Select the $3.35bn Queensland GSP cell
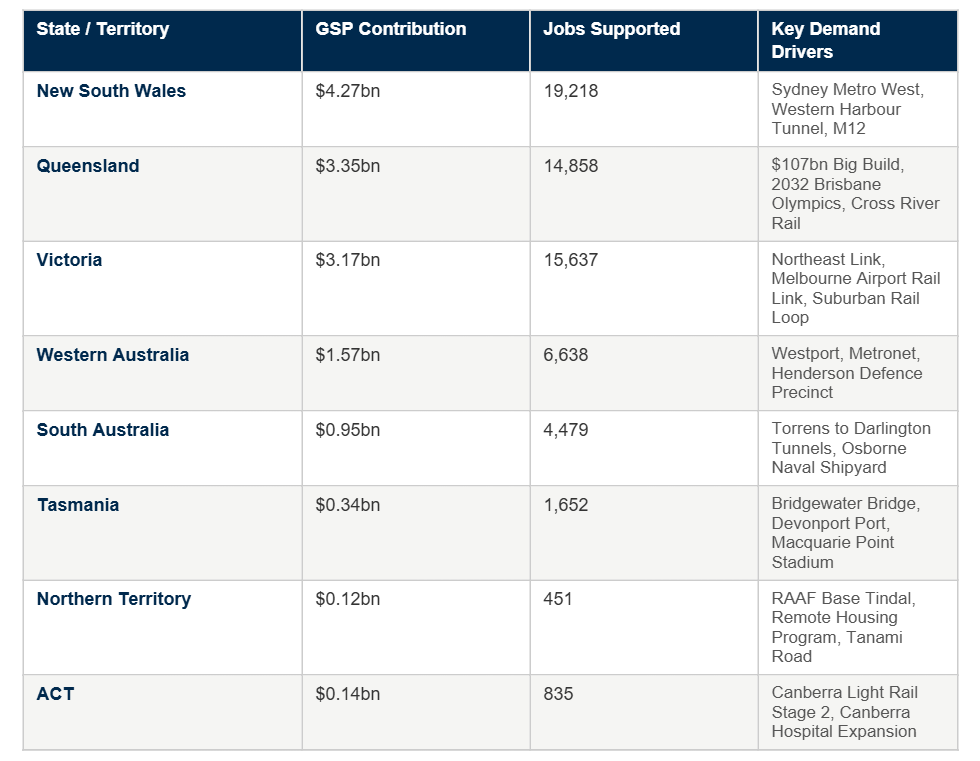 pos(348,166)
